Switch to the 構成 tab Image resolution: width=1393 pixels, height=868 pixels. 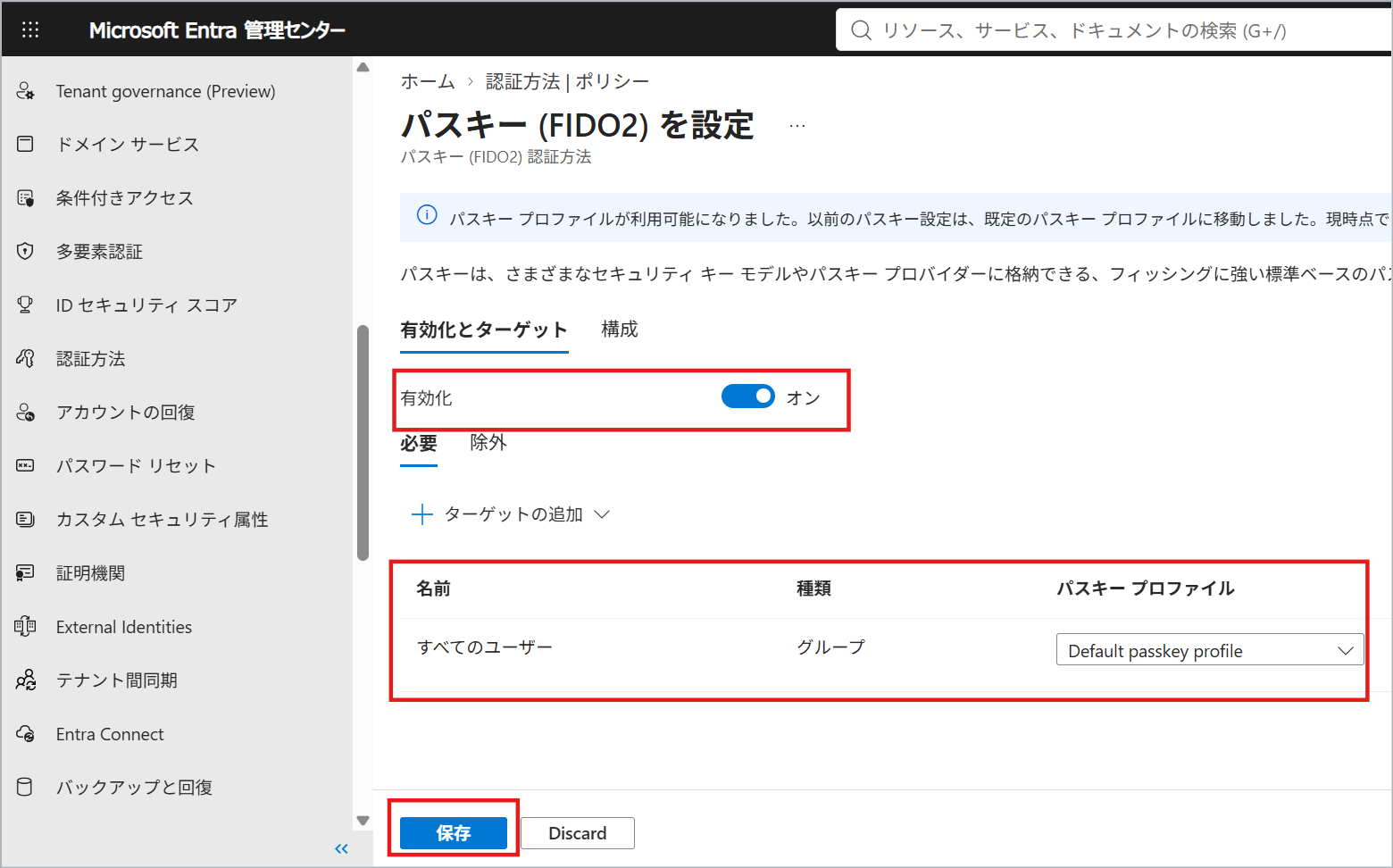click(620, 330)
